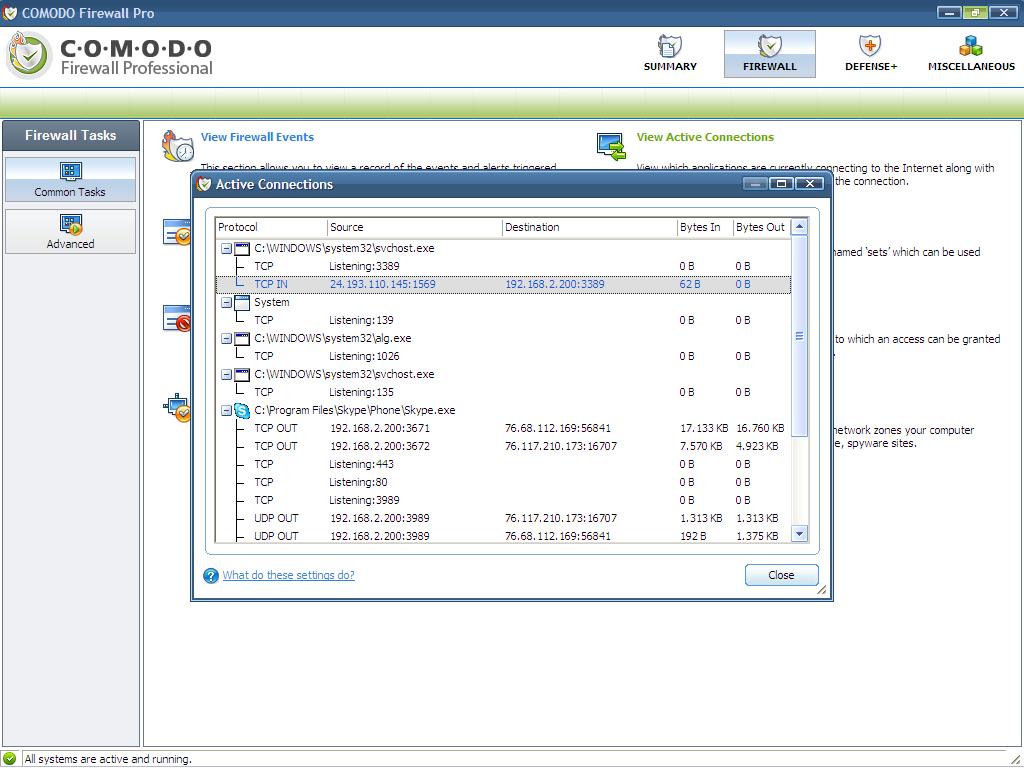The image size is (1024, 768).
Task: Collapse the Skype.exe tree node
Action: coord(226,410)
